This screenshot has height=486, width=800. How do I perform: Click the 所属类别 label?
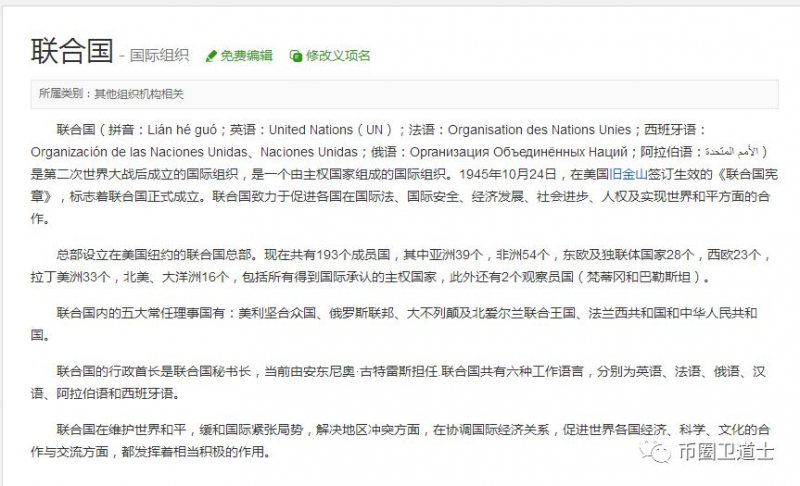[61, 94]
